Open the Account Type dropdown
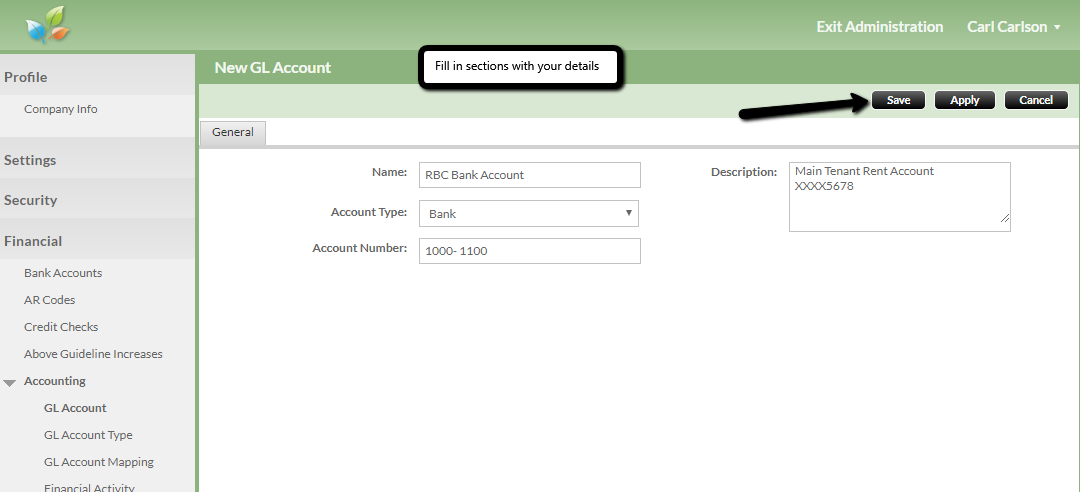Viewport: 1080px width, 492px height. [x=528, y=213]
